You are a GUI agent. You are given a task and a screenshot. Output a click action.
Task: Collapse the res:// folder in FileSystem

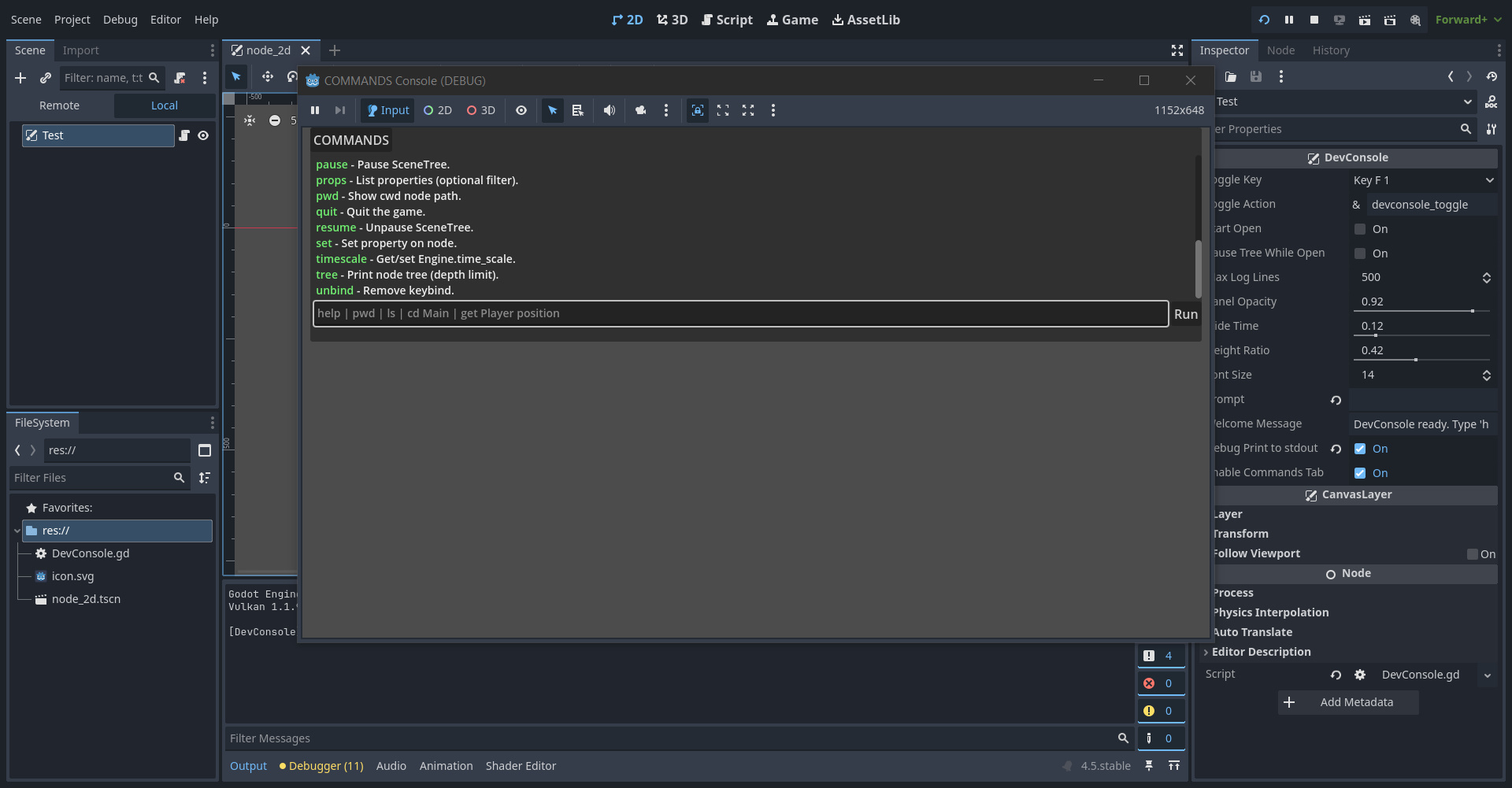tap(17, 531)
